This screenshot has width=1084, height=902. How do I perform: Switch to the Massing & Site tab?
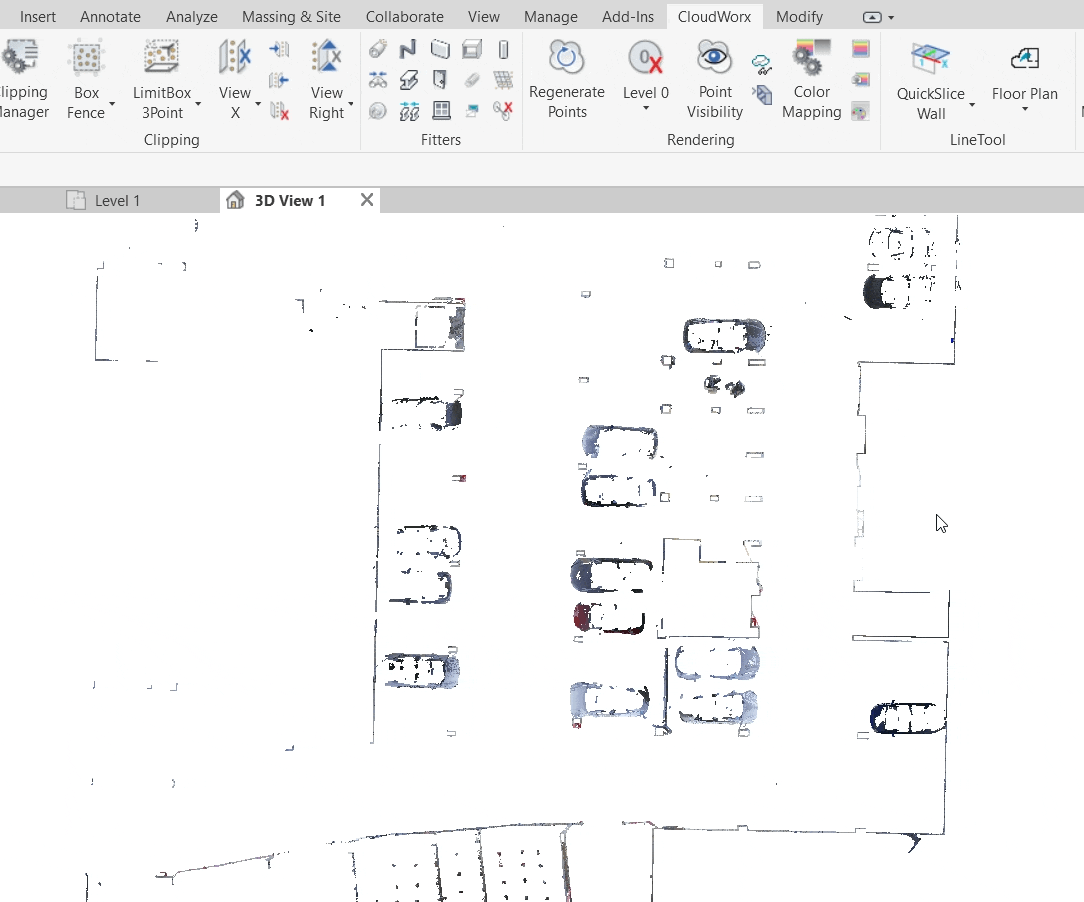pyautogui.click(x=291, y=17)
